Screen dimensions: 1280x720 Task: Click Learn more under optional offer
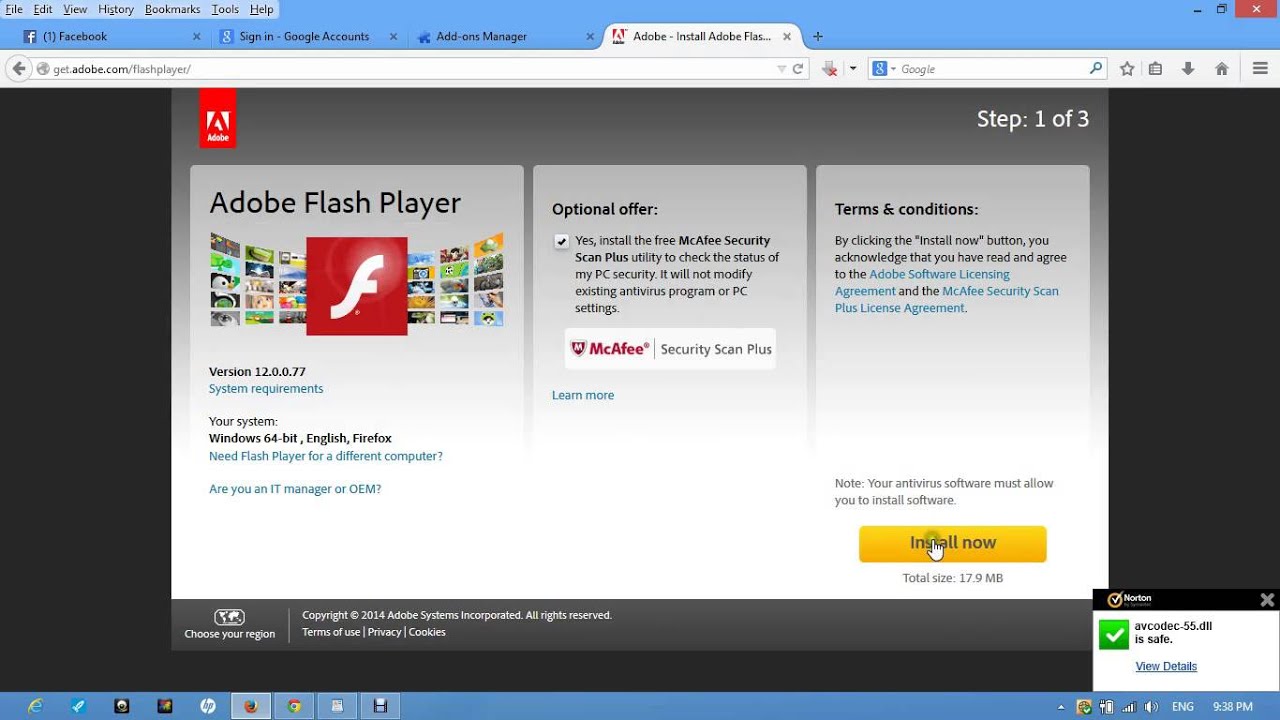[x=583, y=395]
